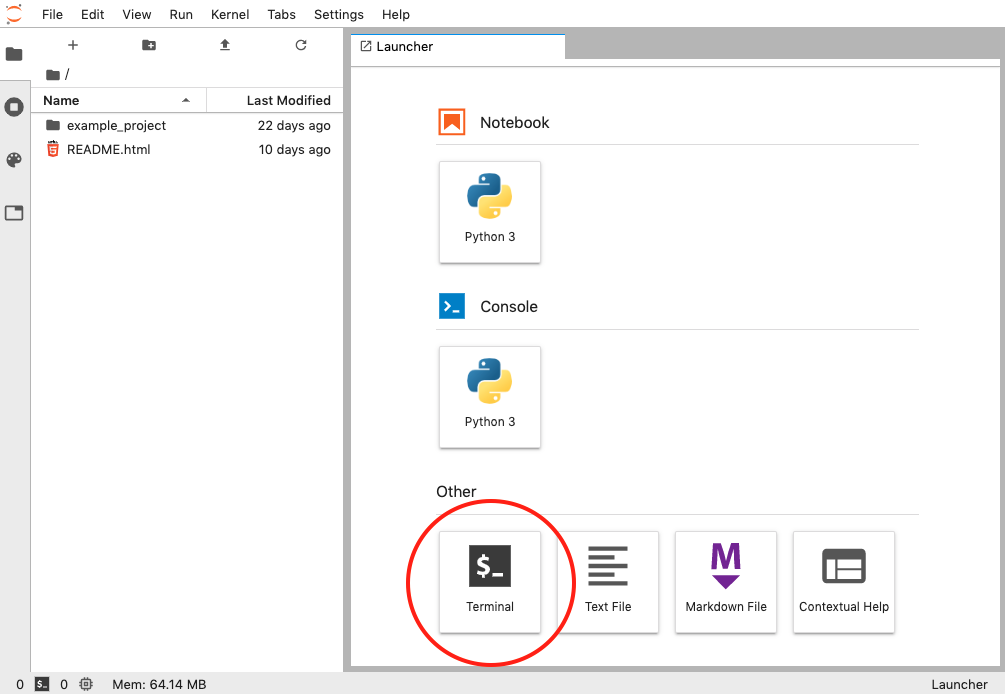Click the New Launcher plus icon
The height and width of the screenshot is (694, 1005).
[x=72, y=45]
